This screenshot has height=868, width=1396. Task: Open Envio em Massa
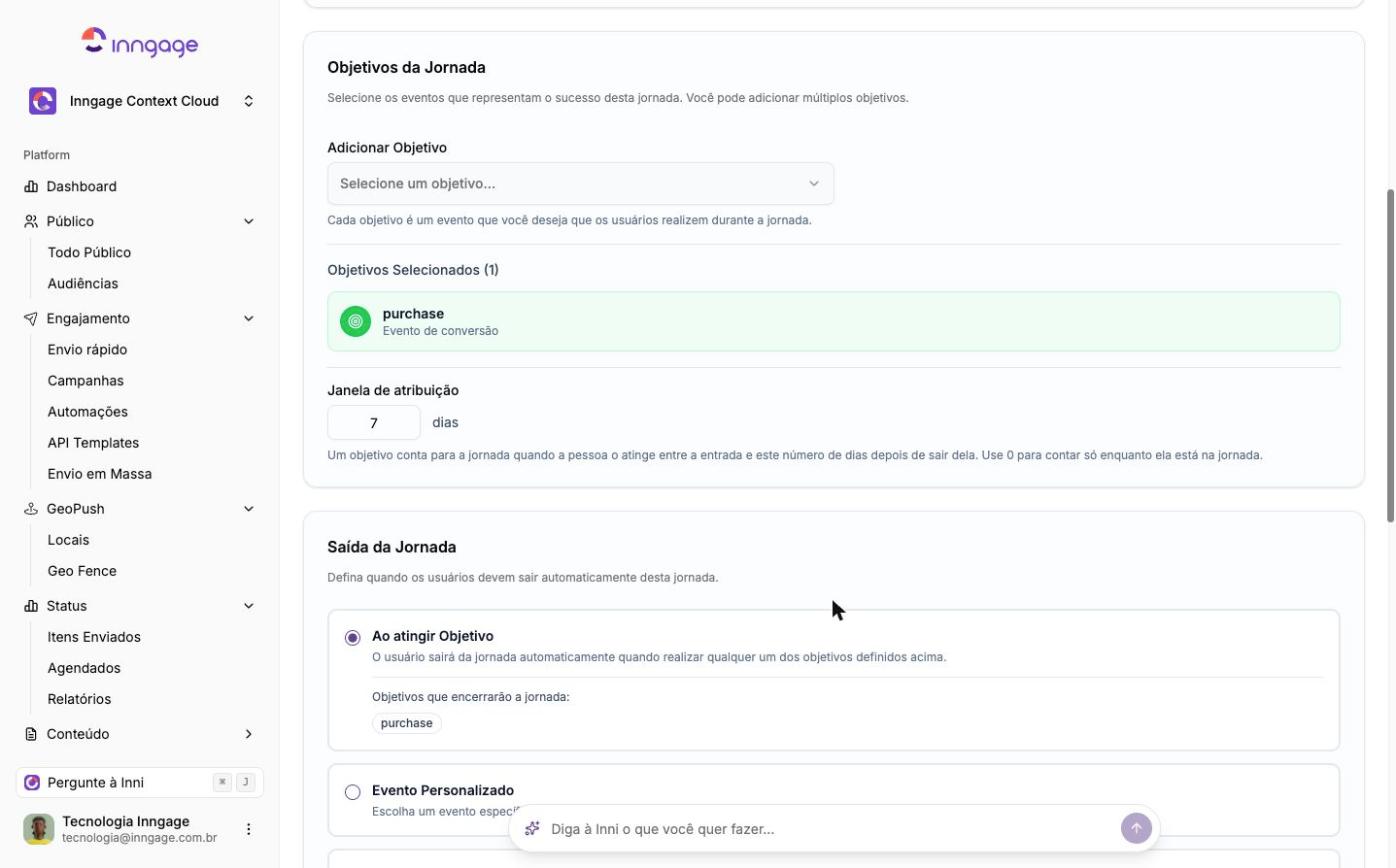(100, 474)
